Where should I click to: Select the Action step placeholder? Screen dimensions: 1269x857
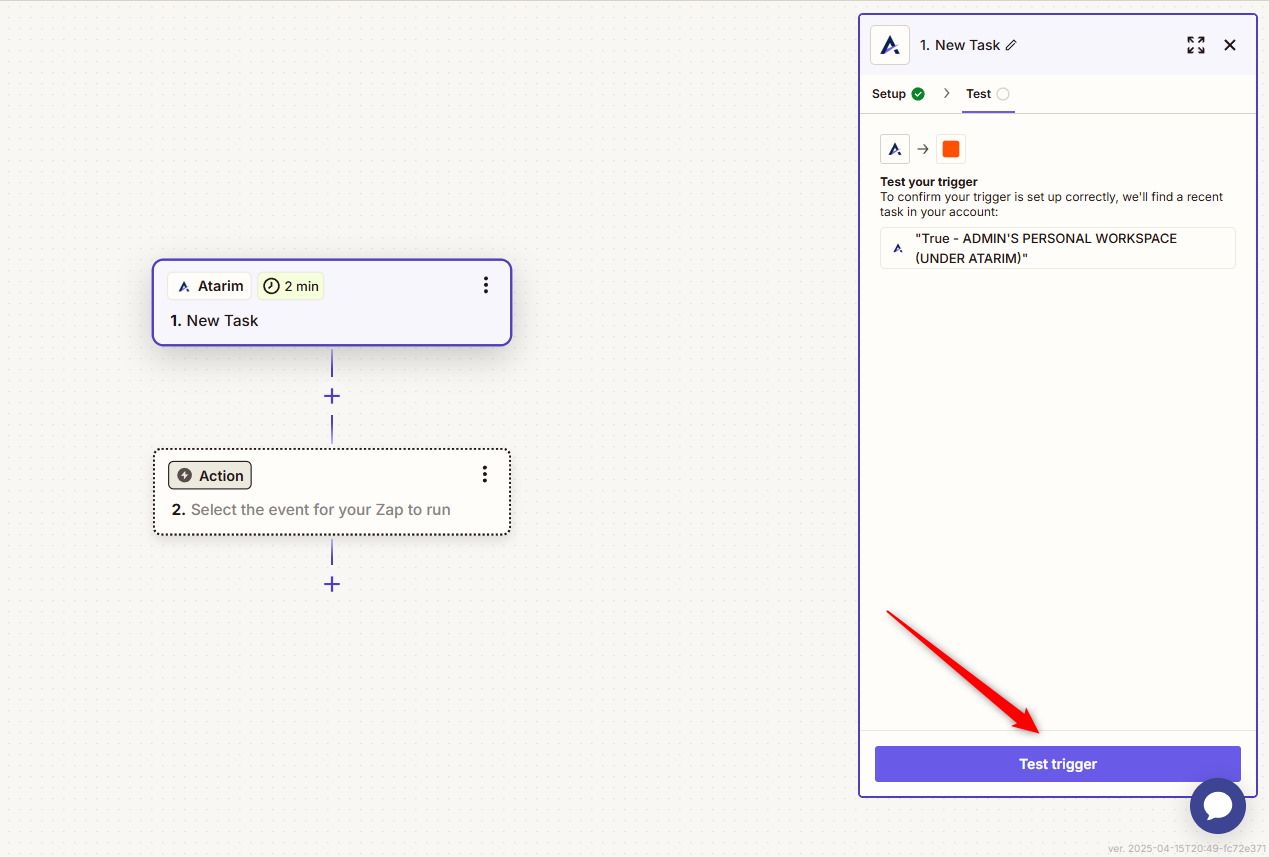click(x=320, y=510)
